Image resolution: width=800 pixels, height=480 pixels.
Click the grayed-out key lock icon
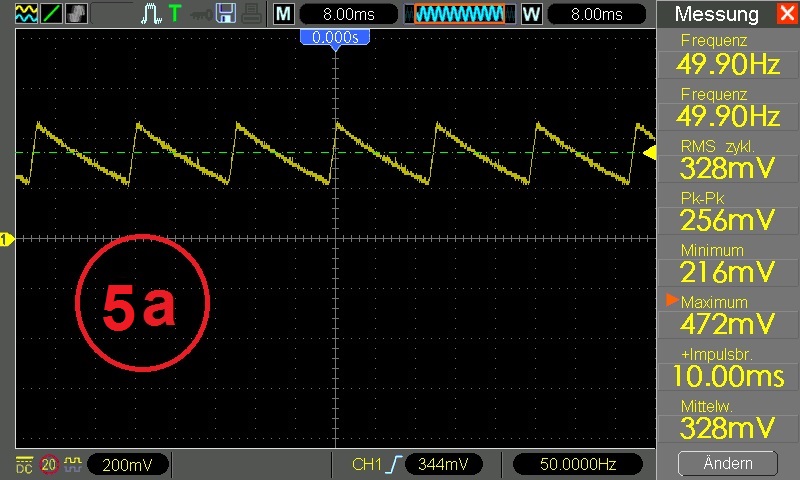pos(201,15)
